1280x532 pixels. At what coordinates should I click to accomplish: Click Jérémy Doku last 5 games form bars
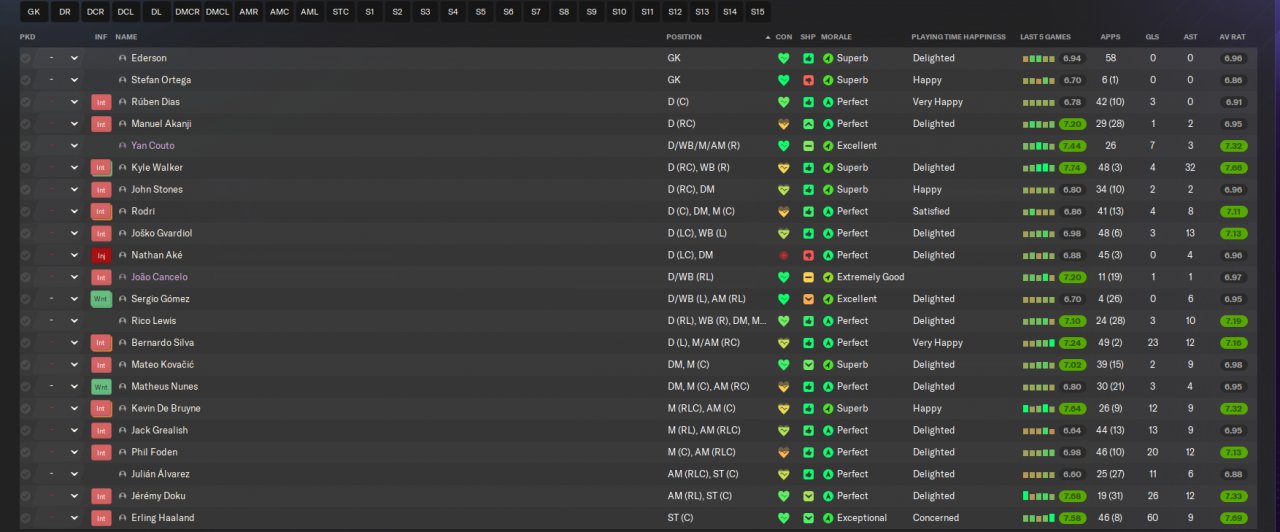coord(1038,496)
